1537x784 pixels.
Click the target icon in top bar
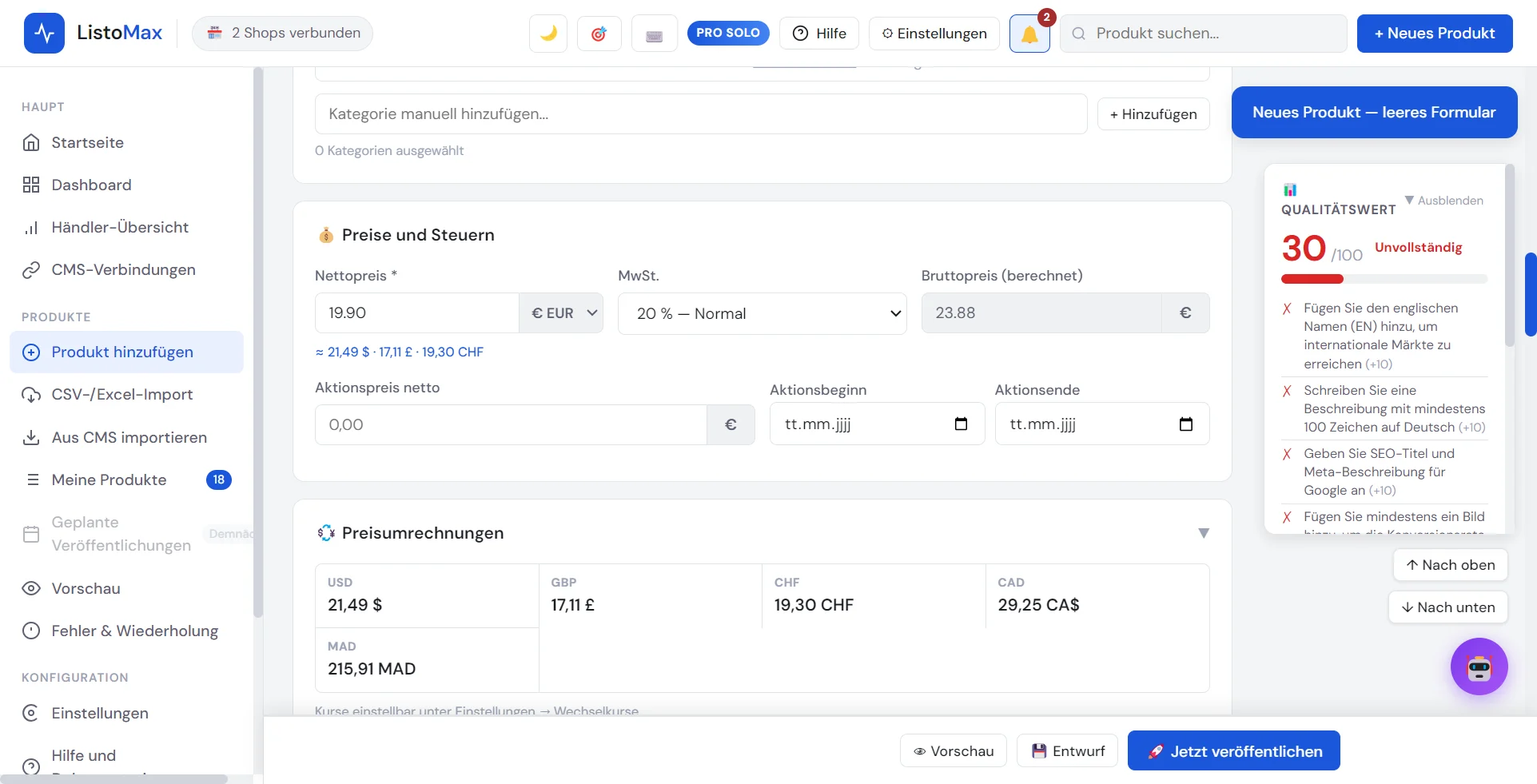[x=599, y=34]
